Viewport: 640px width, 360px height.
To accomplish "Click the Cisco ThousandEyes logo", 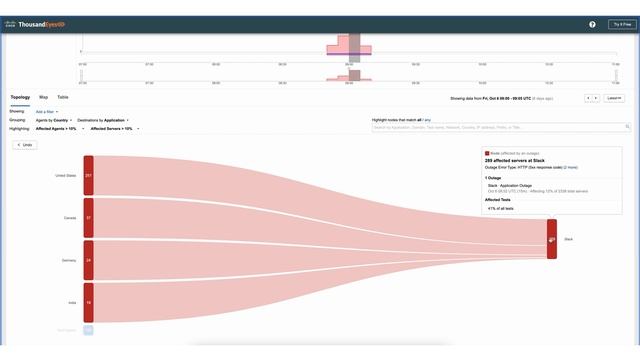I will click(x=35, y=24).
